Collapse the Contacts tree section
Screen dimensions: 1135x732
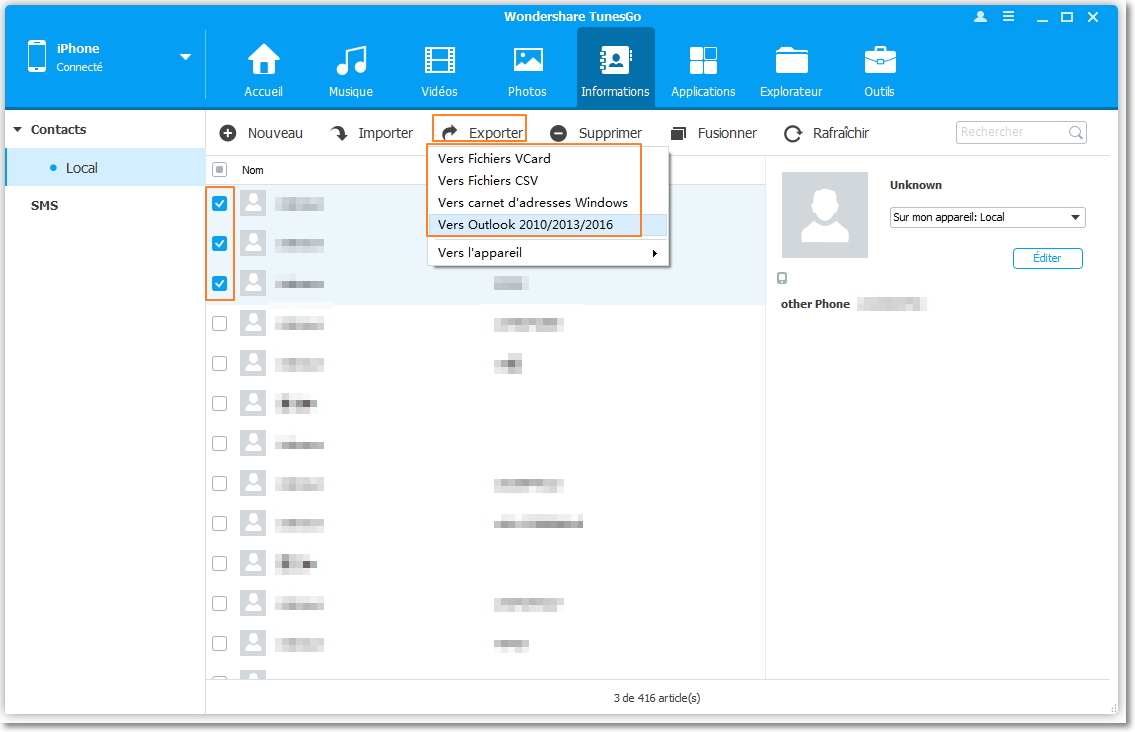(17, 130)
